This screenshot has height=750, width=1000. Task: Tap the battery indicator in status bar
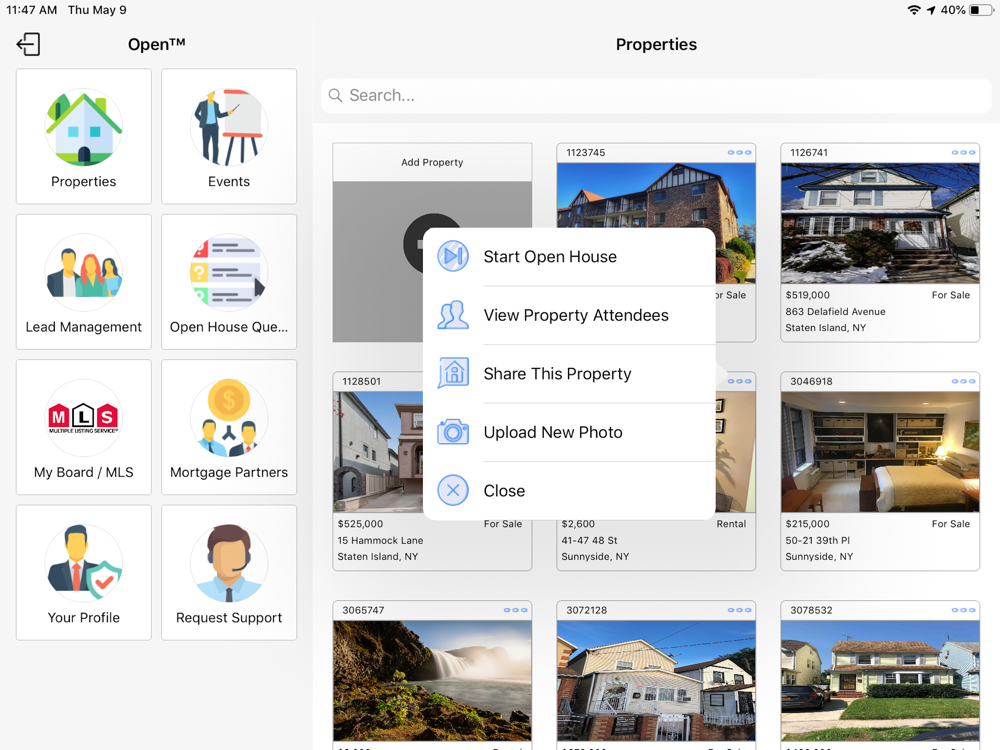[x=981, y=10]
